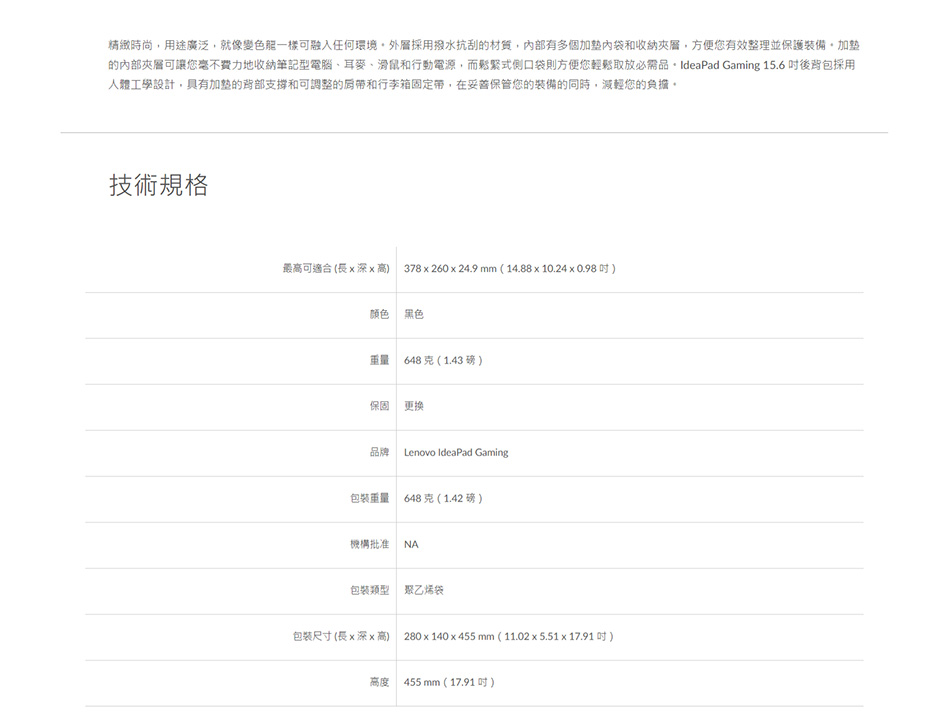Click the 品牌 row label
The image size is (950, 712).
pos(378,453)
